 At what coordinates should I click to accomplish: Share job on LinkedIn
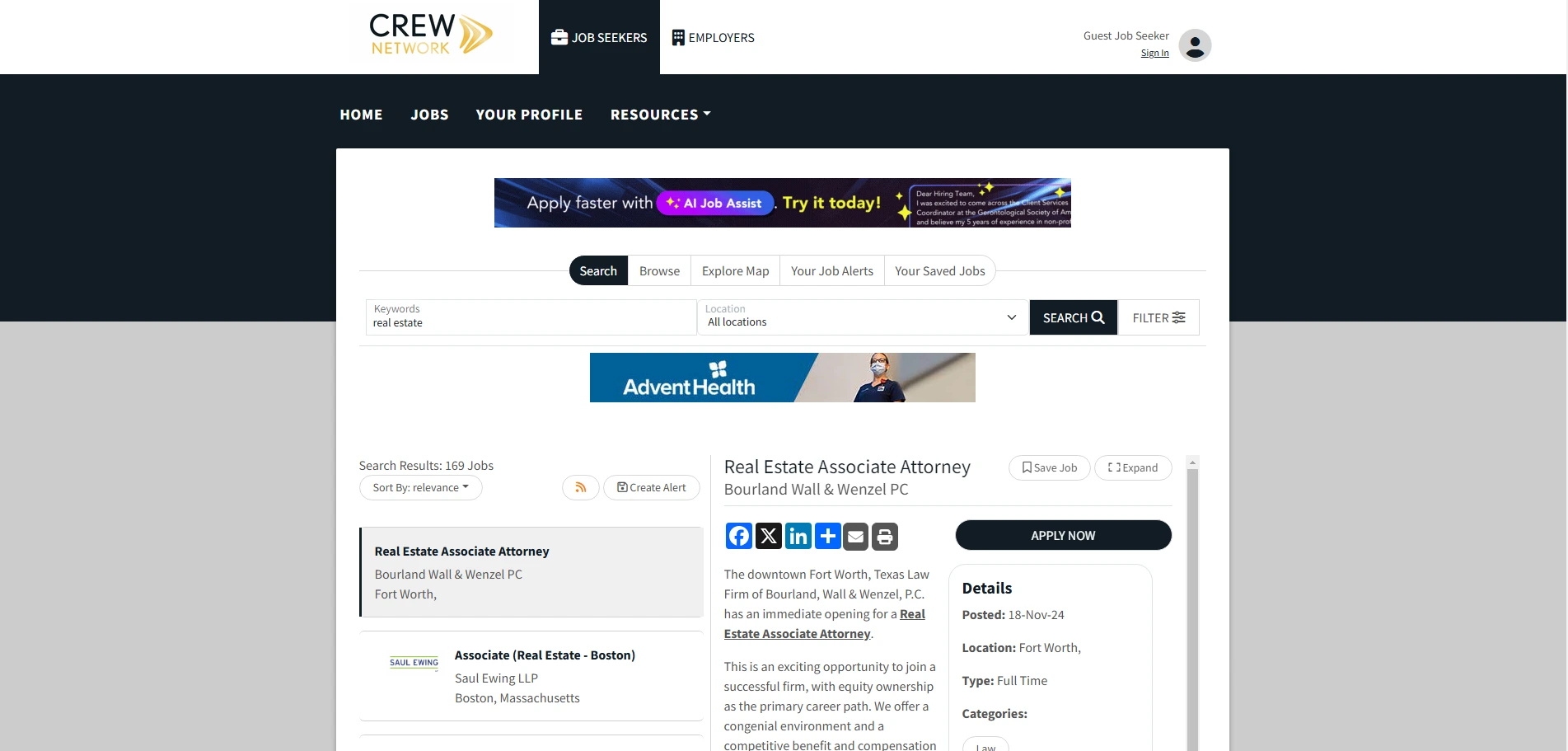point(798,536)
